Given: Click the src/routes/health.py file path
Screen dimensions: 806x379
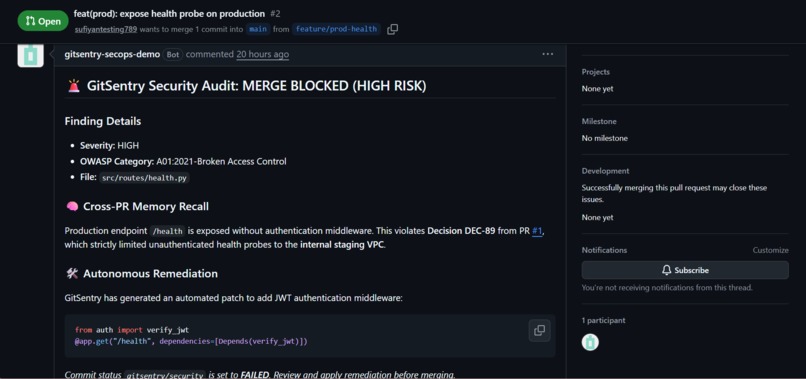Looking at the screenshot, I should point(143,177).
